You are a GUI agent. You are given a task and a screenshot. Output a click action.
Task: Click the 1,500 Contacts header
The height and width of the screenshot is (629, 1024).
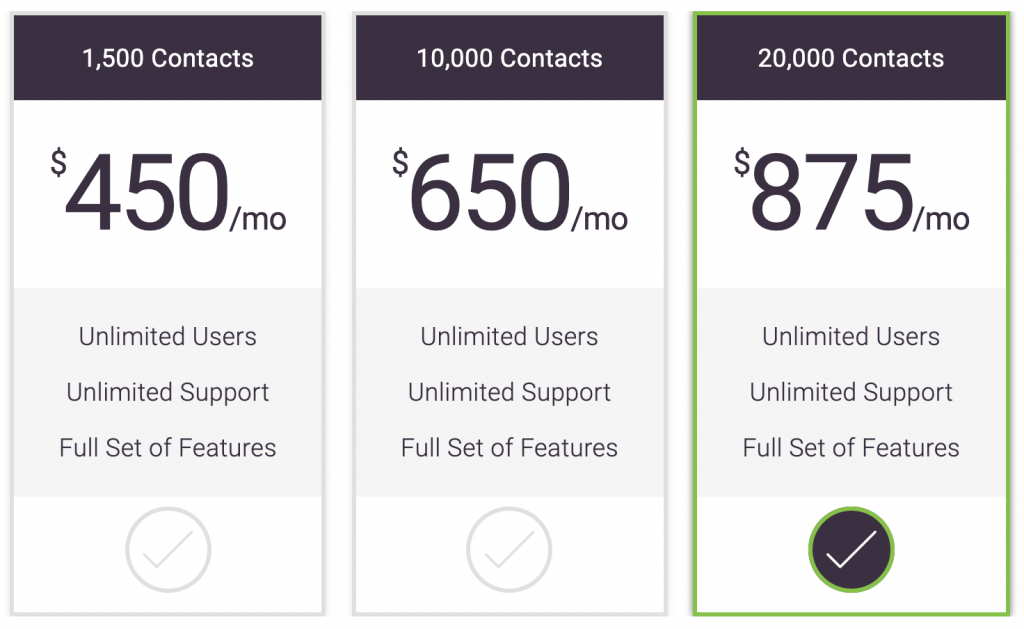click(168, 58)
